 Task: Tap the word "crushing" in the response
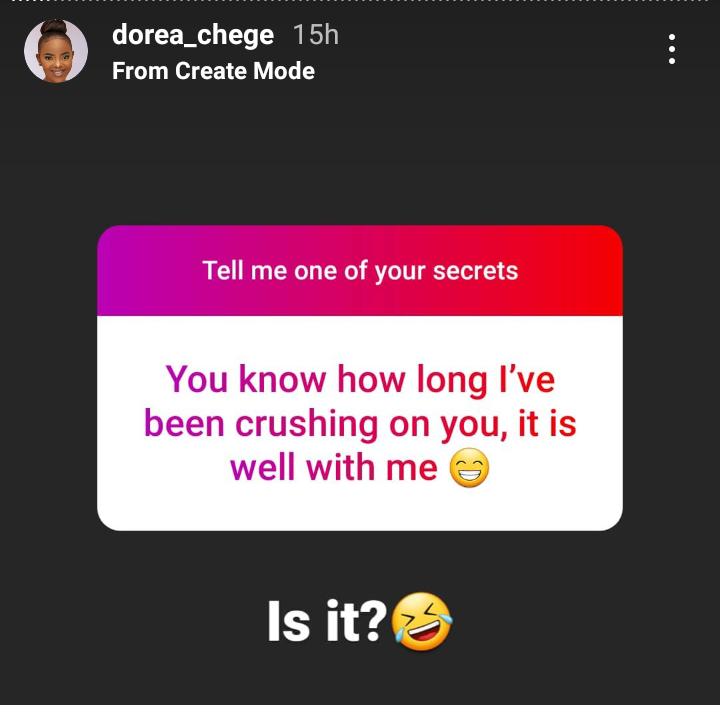pos(307,424)
